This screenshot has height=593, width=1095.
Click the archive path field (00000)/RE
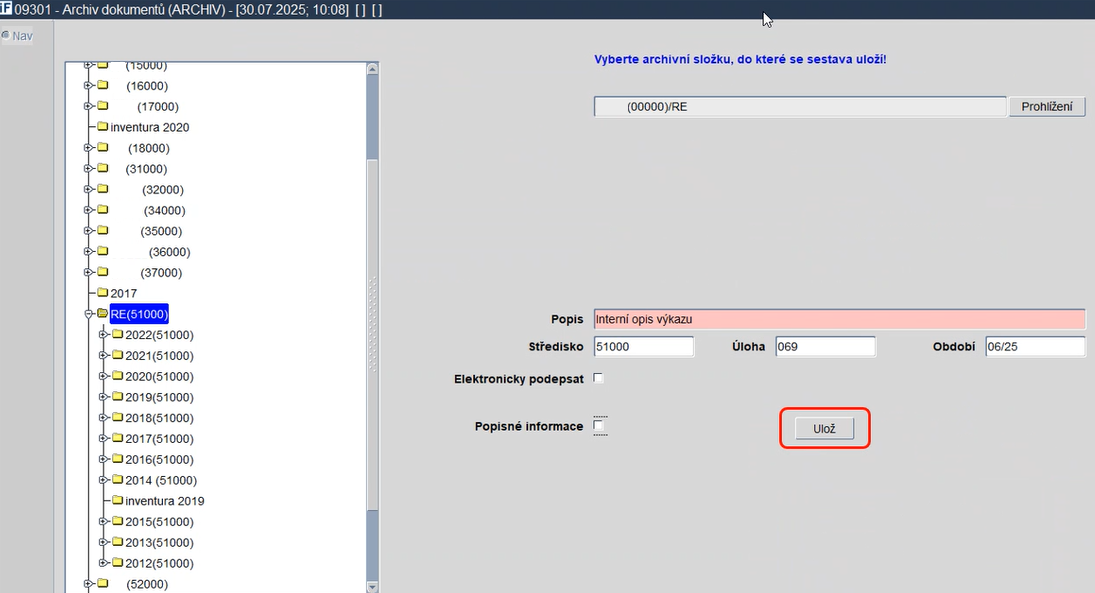(x=800, y=107)
